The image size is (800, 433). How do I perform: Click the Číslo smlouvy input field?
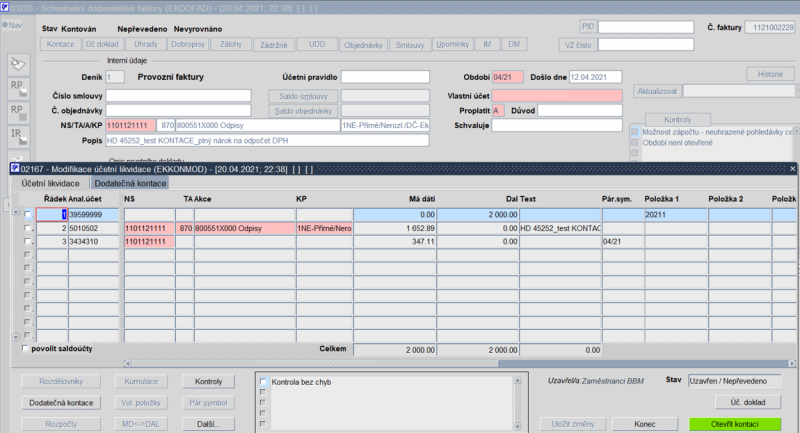click(178, 96)
